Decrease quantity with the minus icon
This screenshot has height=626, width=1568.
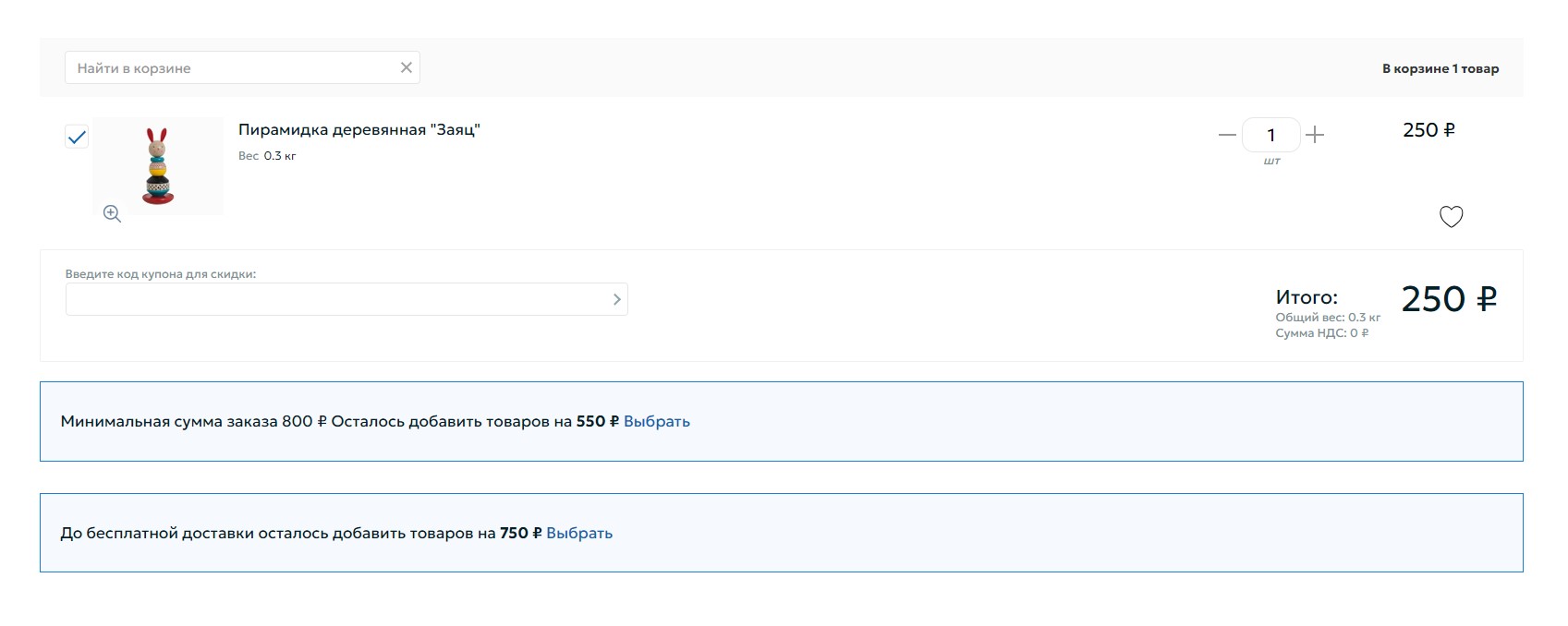[1227, 135]
